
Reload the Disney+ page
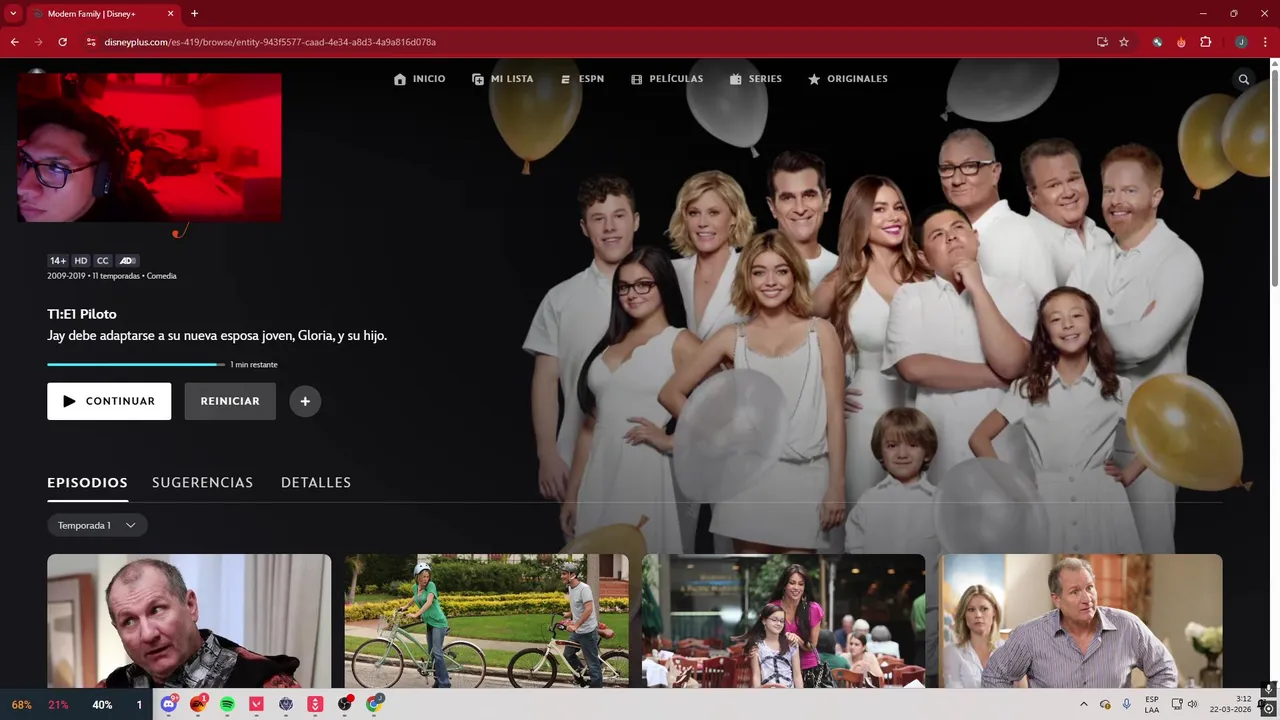tap(62, 42)
